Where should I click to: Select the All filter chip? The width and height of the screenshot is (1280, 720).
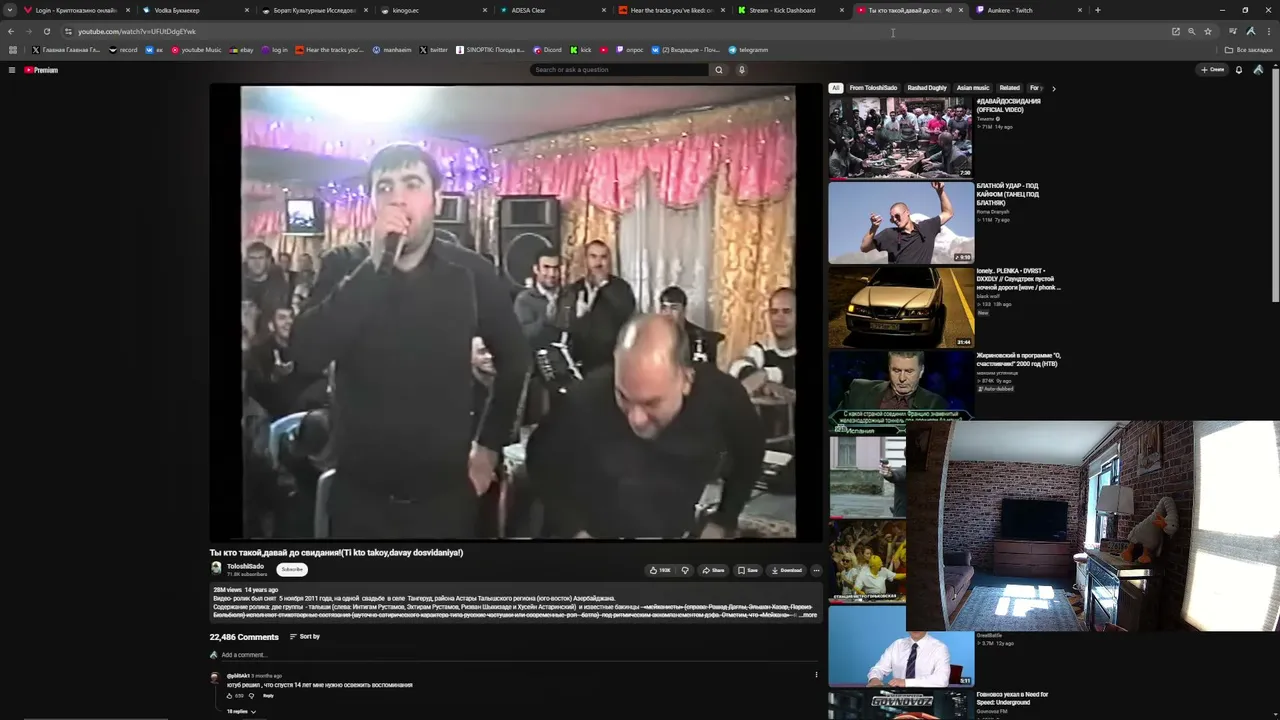pos(836,88)
